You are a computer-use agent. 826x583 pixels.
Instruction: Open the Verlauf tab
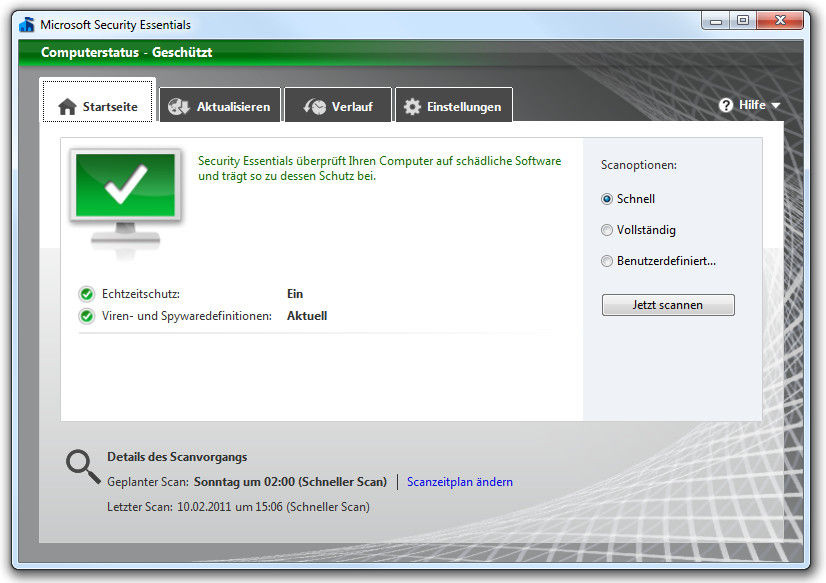(x=338, y=105)
